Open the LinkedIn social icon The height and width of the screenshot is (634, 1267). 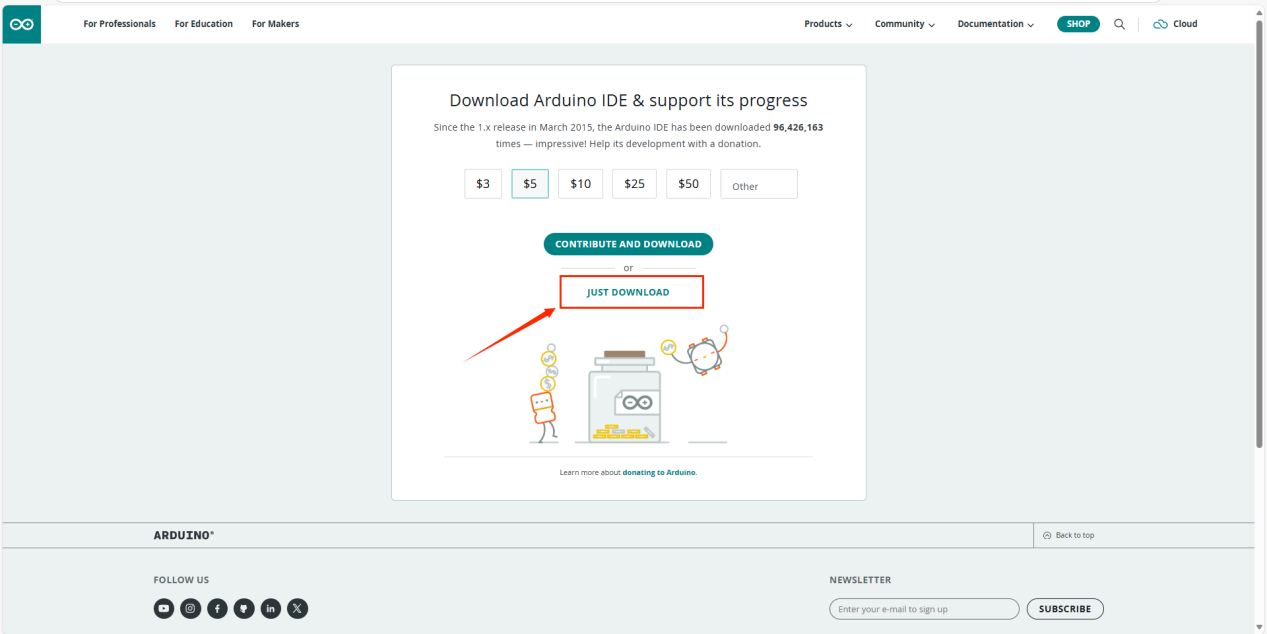point(271,608)
